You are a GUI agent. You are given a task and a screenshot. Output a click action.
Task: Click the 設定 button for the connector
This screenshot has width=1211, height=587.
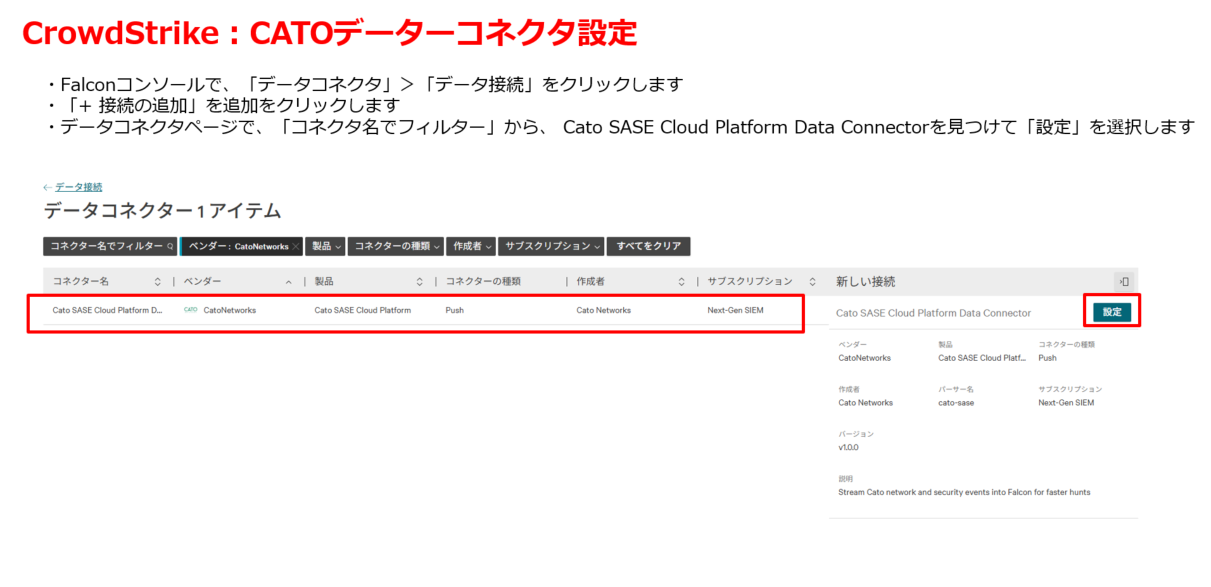coord(1112,312)
